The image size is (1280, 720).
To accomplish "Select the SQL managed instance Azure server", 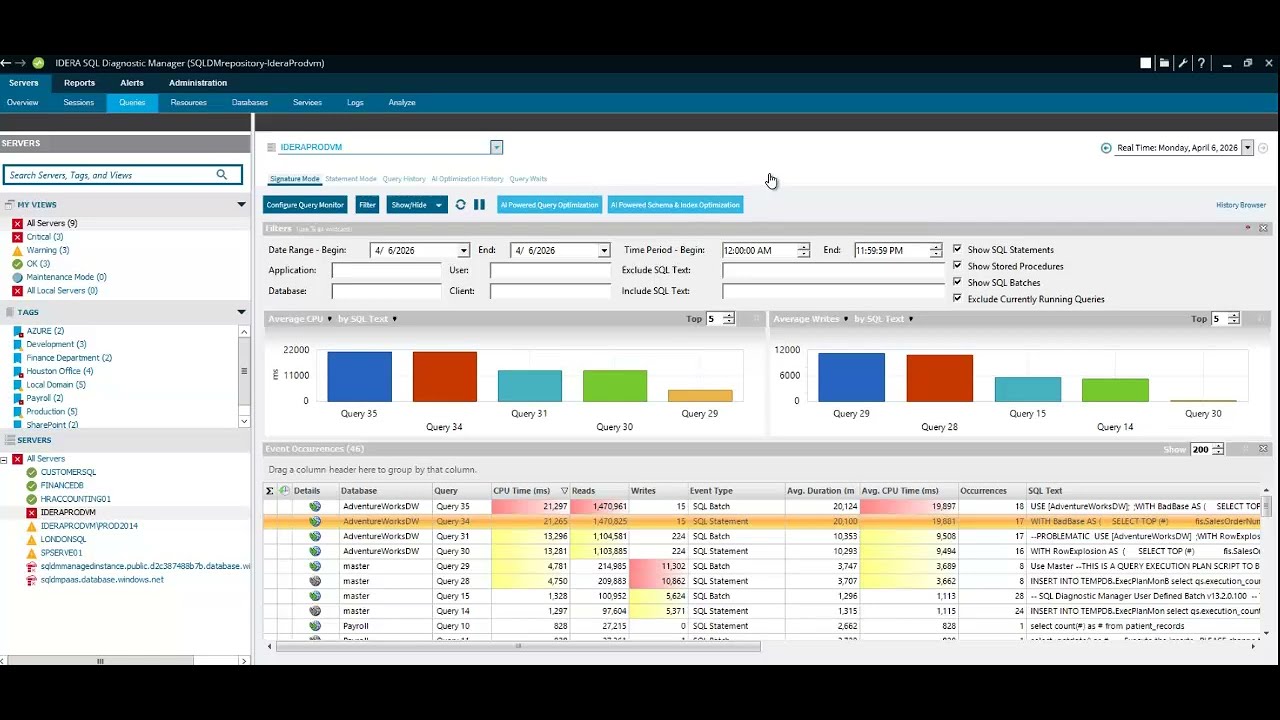I will pyautogui.click(x=145, y=566).
